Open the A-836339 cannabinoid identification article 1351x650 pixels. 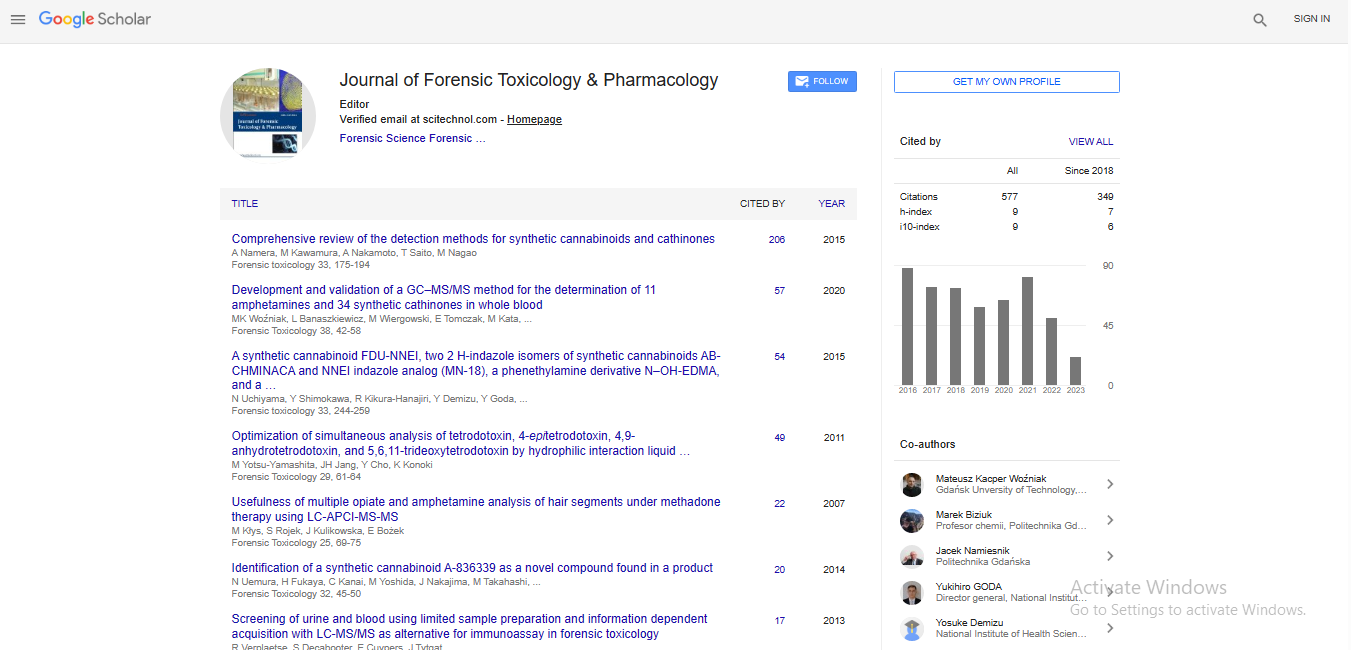472,568
